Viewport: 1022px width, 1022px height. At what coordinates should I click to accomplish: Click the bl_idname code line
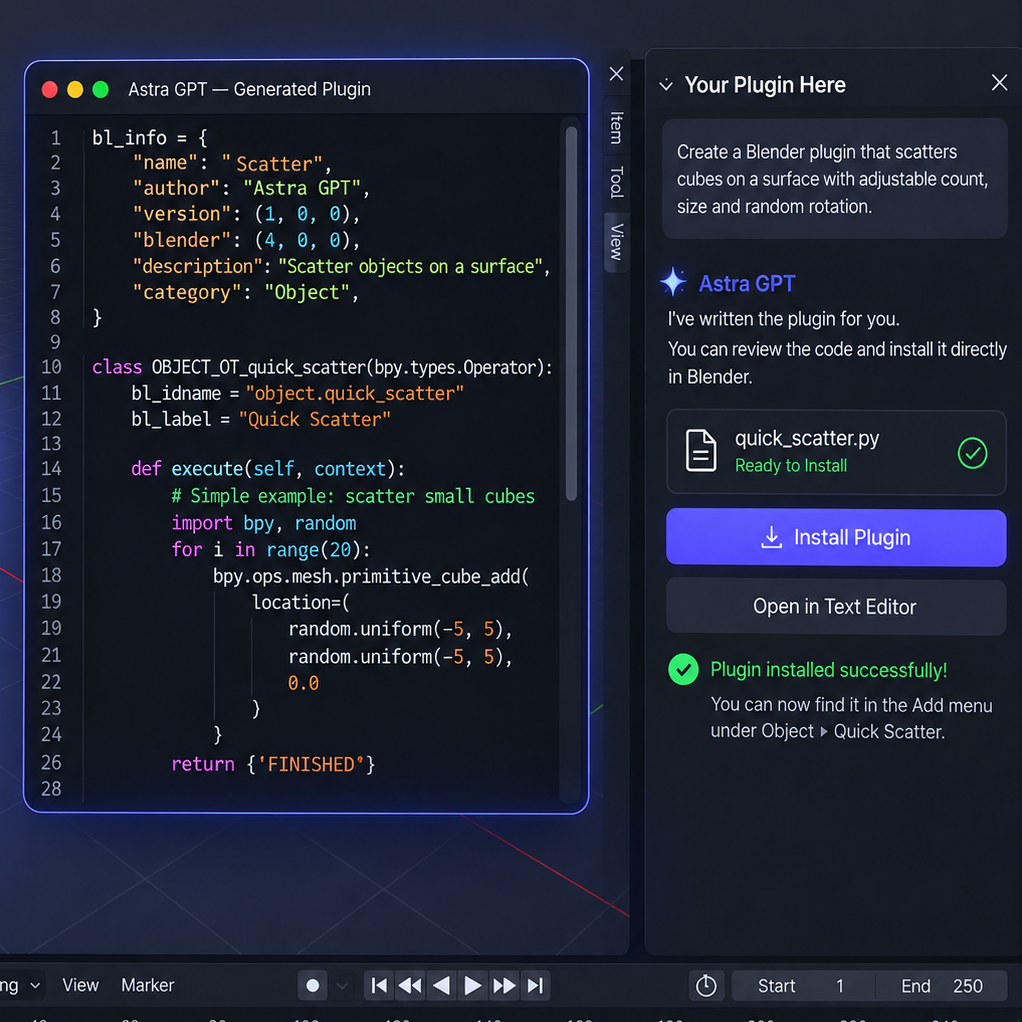click(x=297, y=394)
